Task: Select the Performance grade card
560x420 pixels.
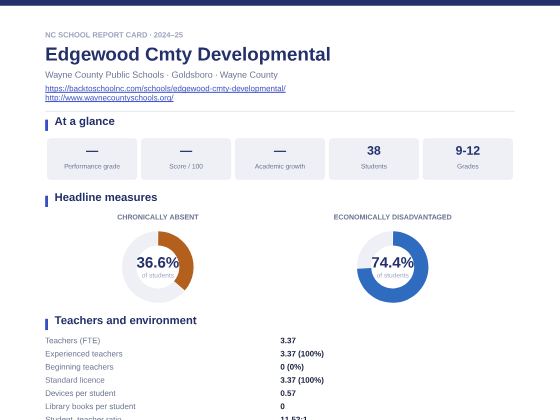Action: coord(92,159)
